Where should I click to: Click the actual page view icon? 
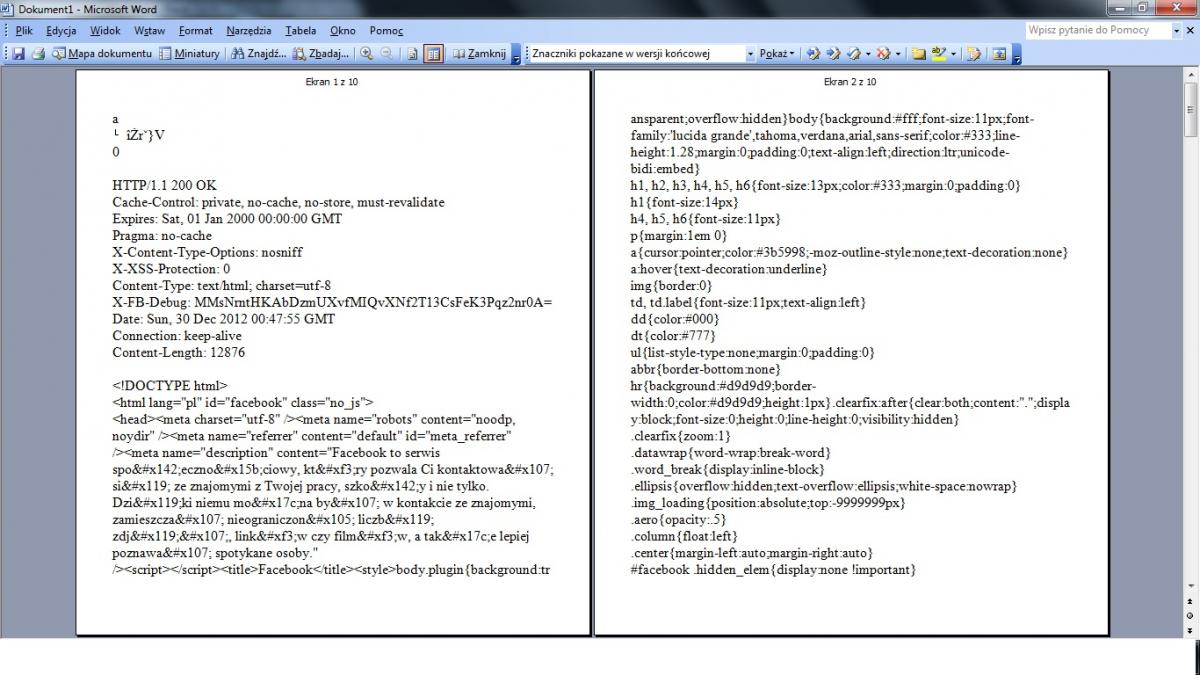coord(413,53)
